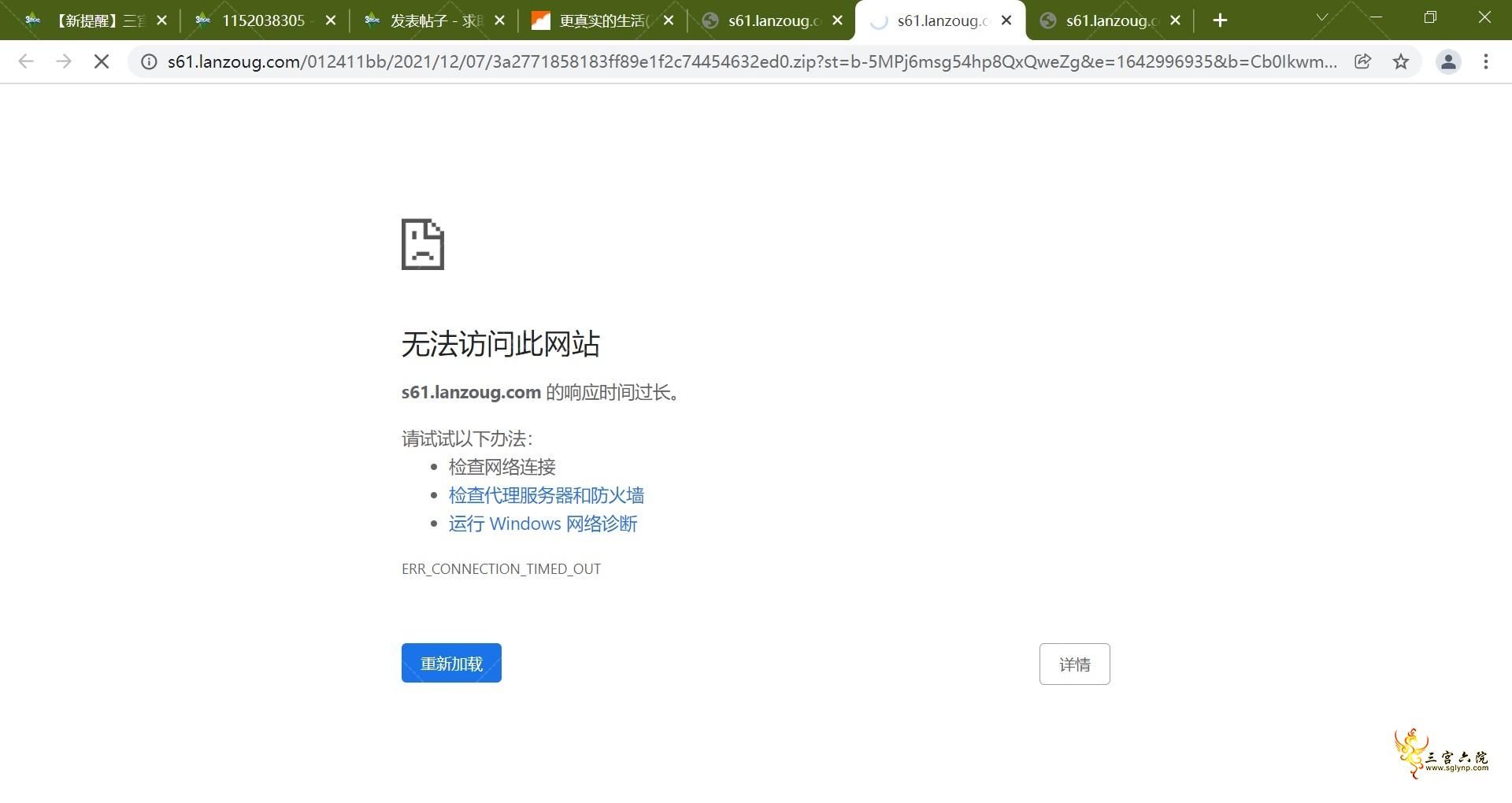Open the user profile icon
The height and width of the screenshot is (803, 1512).
click(1448, 61)
